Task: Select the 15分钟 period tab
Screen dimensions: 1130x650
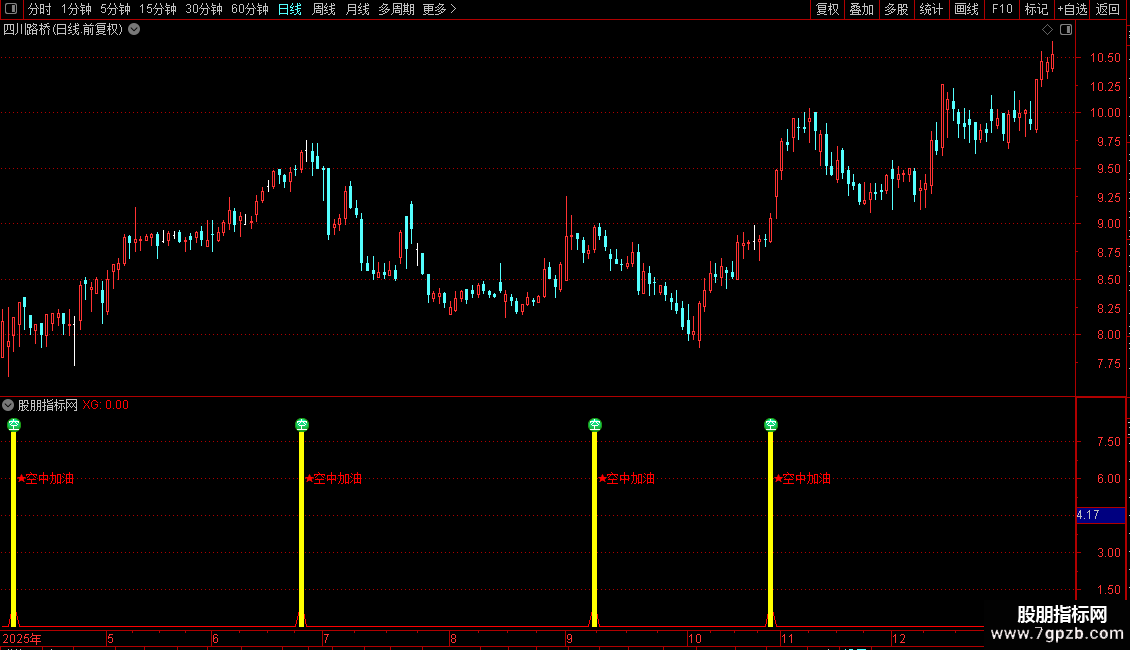Action: pos(157,9)
